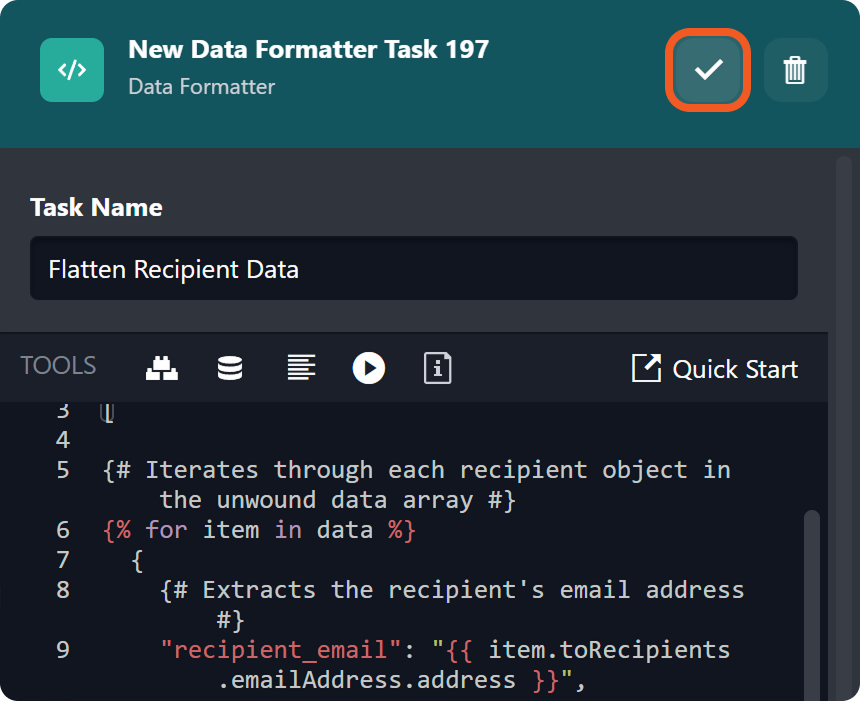
Task: Click the outer panel scrollbar track
Action: click(x=844, y=400)
